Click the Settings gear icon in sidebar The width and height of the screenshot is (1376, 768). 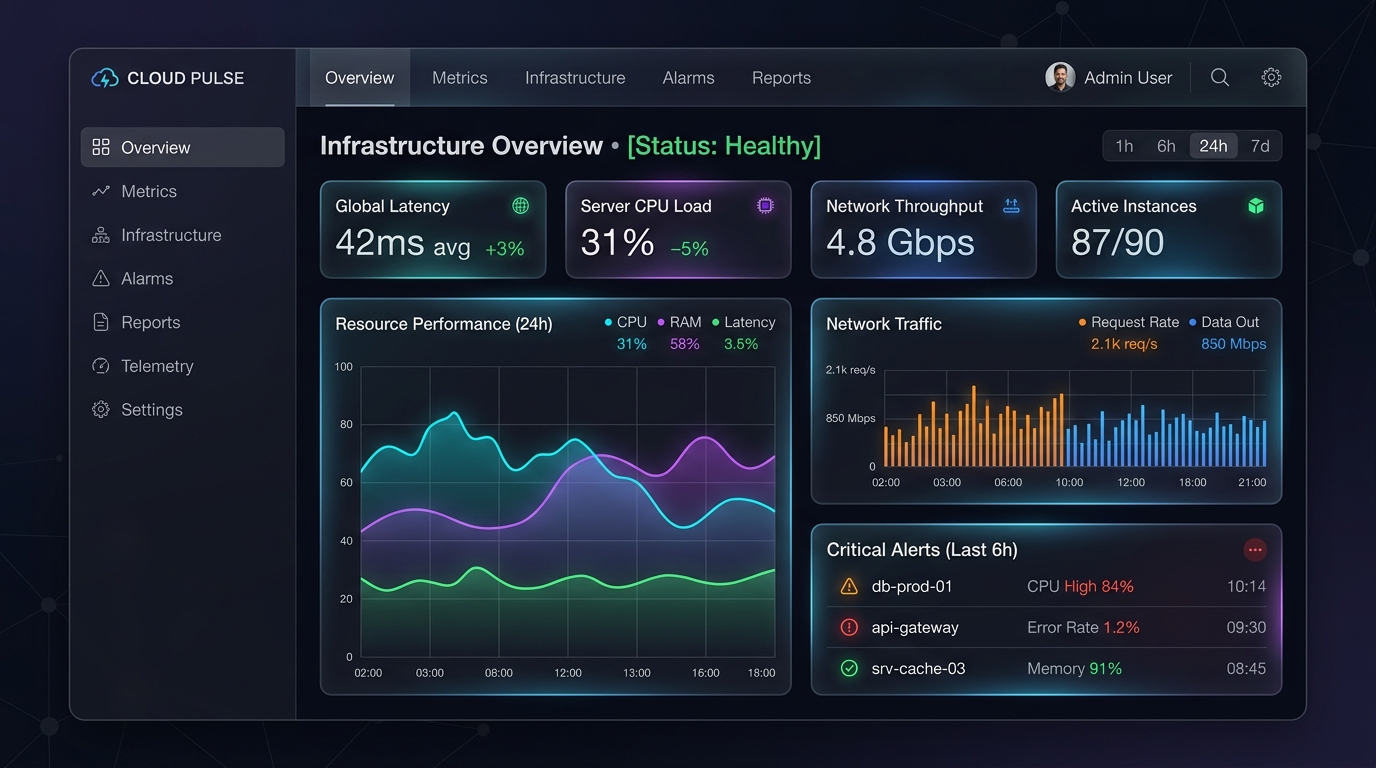tap(101, 409)
